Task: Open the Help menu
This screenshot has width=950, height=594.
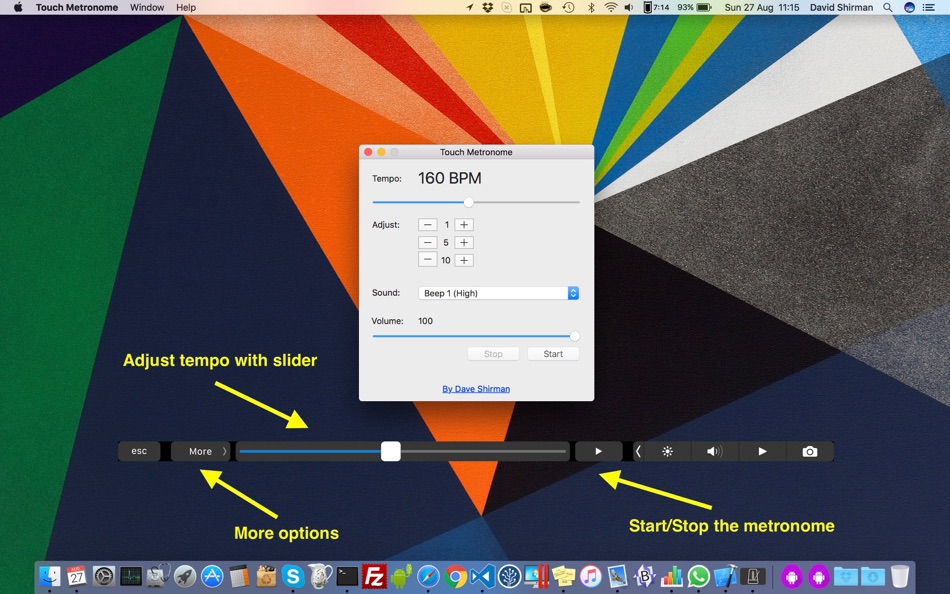Action: tap(186, 7)
